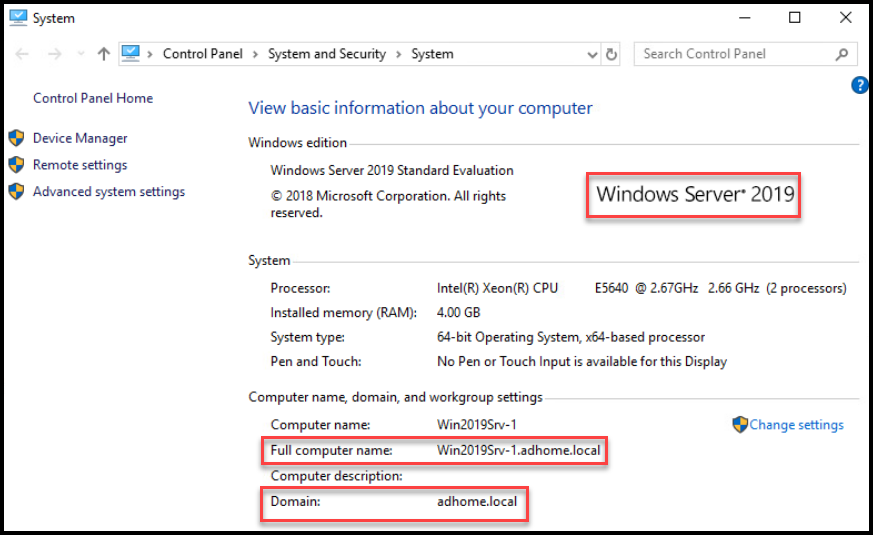Close the System window
873x535 pixels.
coord(846,18)
